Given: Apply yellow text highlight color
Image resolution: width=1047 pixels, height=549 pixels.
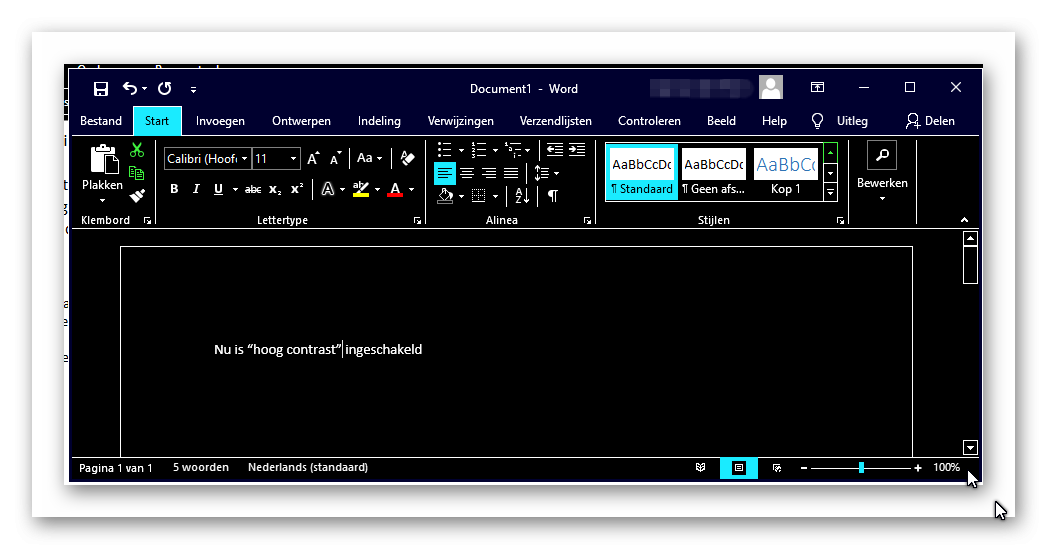Looking at the screenshot, I should (x=361, y=190).
